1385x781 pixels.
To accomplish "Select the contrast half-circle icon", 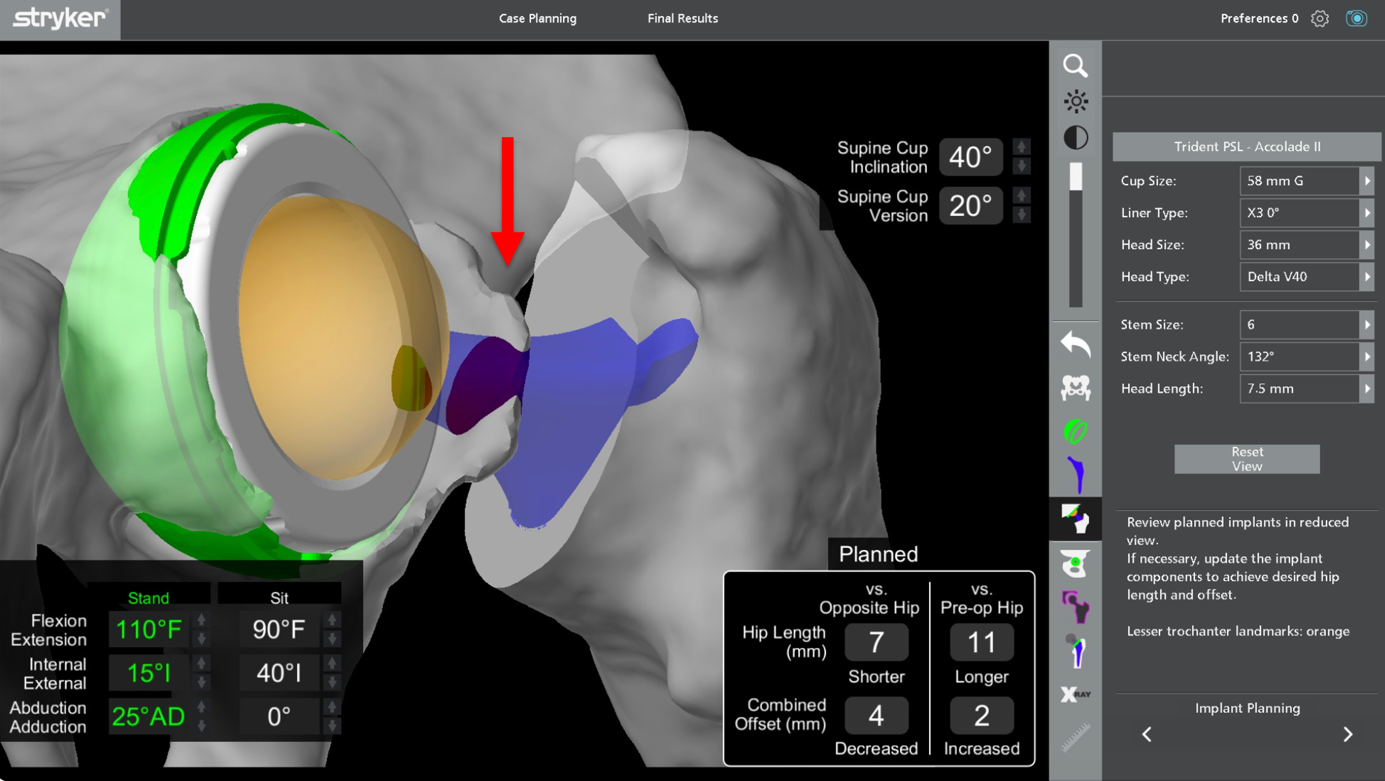I will click(1075, 137).
